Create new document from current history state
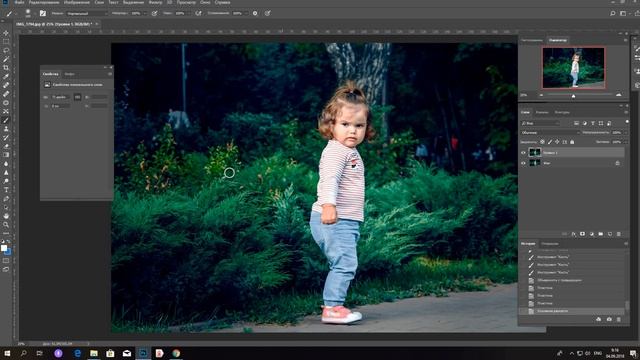640x360 pixels. pyautogui.click(x=599, y=319)
